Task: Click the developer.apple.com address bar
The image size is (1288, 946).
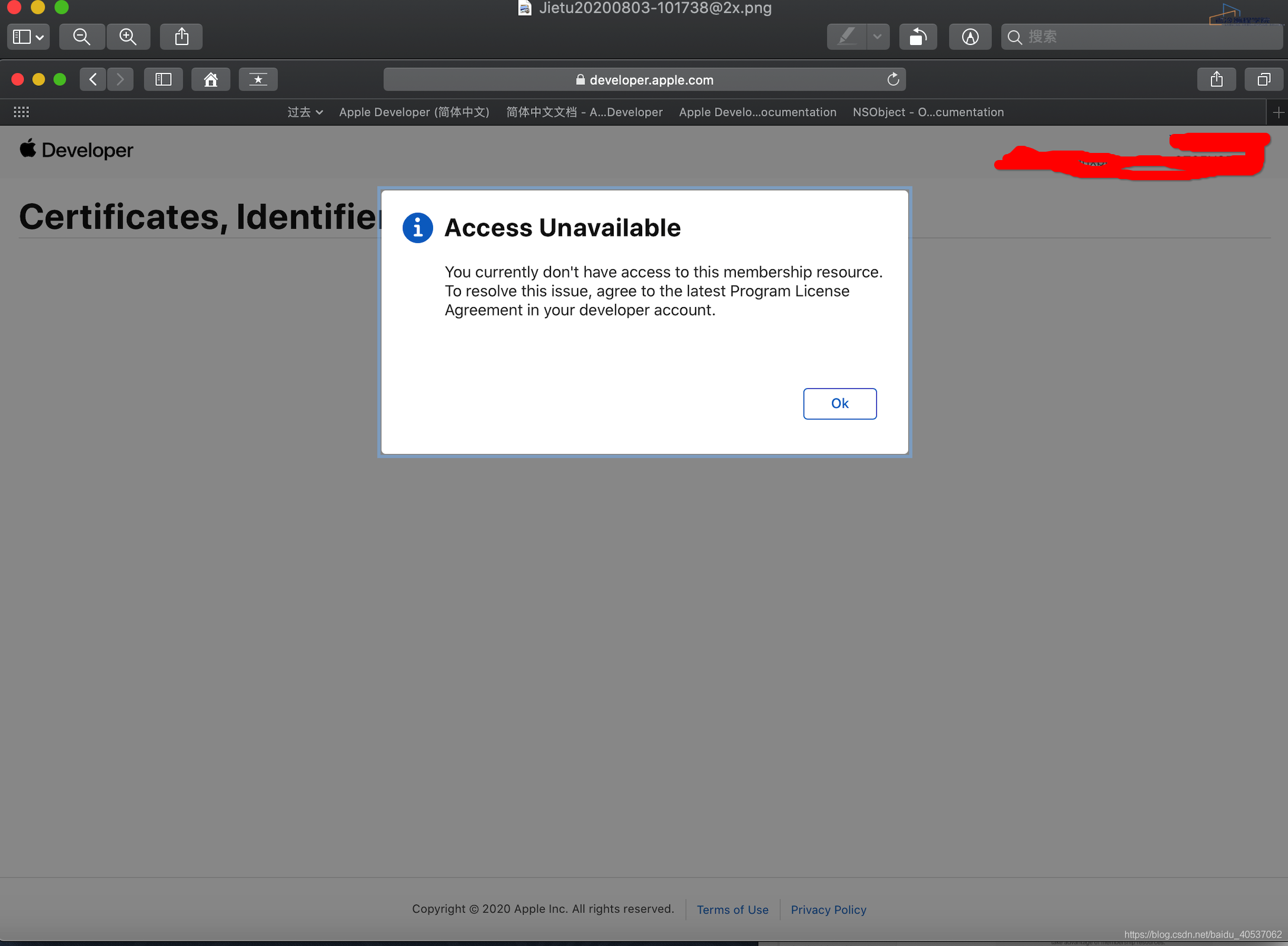Action: pyautogui.click(x=645, y=79)
